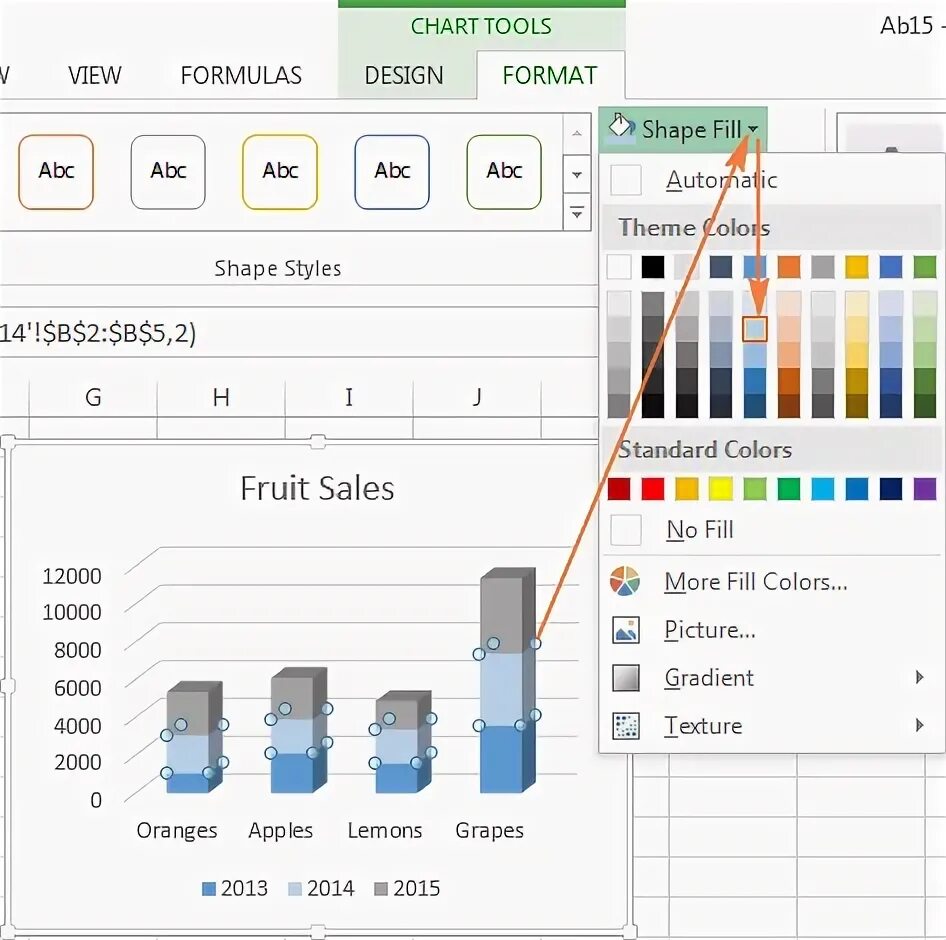Viewport: 946px width, 940px height.
Task: Pick orange theme color in top row
Action: coord(789,267)
